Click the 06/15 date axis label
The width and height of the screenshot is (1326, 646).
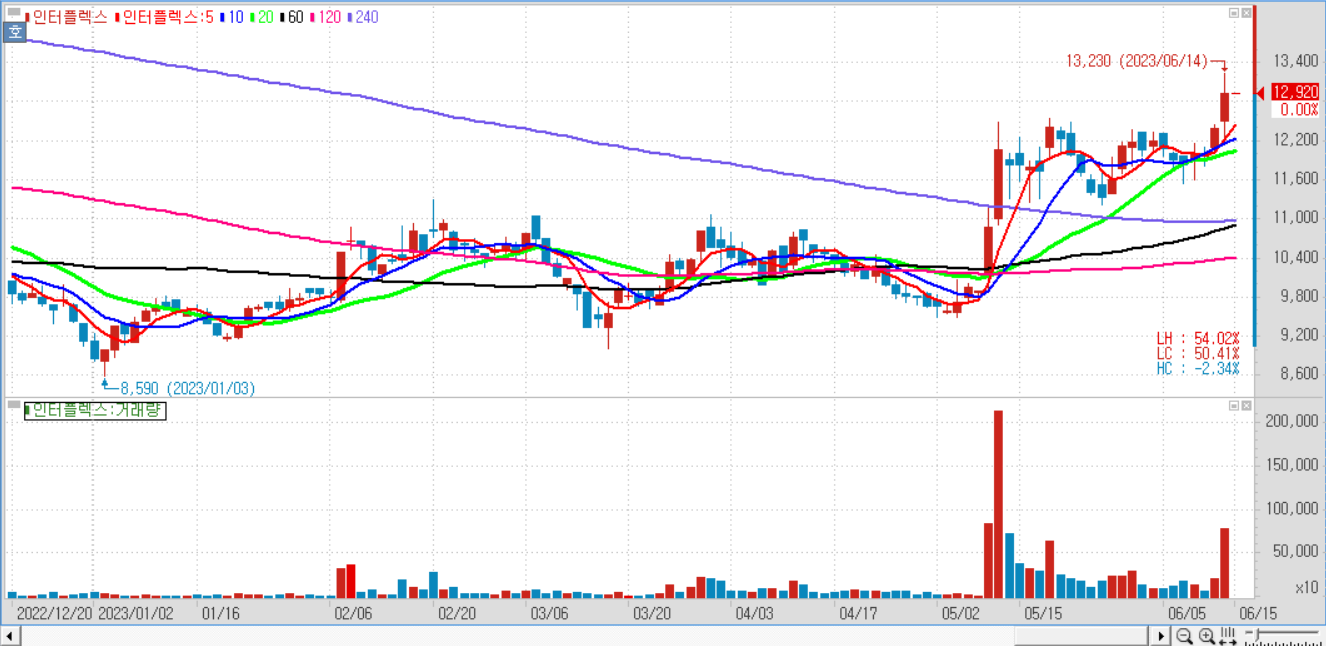tap(1257, 611)
